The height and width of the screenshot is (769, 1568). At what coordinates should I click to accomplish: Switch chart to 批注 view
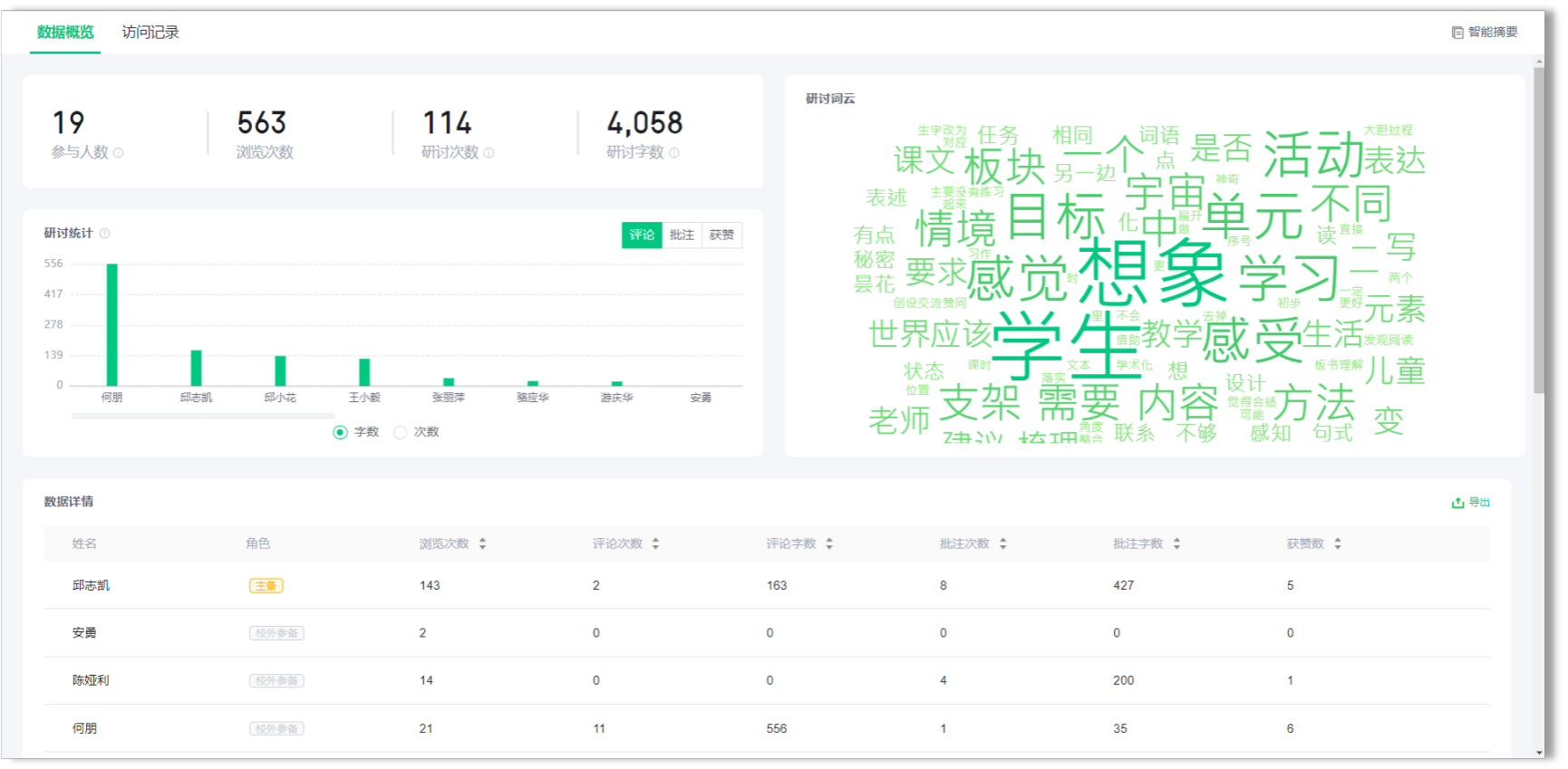682,236
